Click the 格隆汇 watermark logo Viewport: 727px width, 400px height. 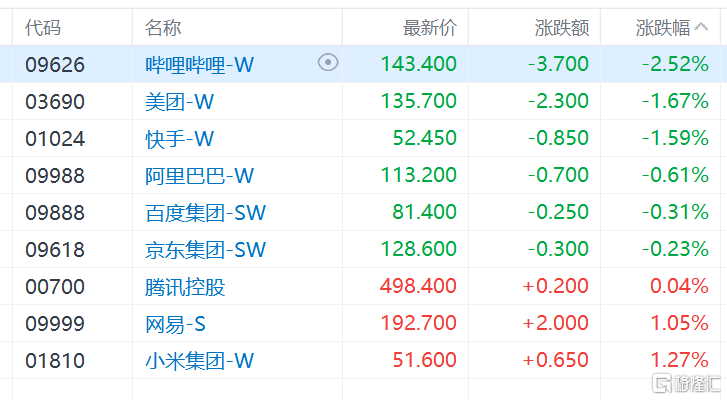click(x=685, y=383)
